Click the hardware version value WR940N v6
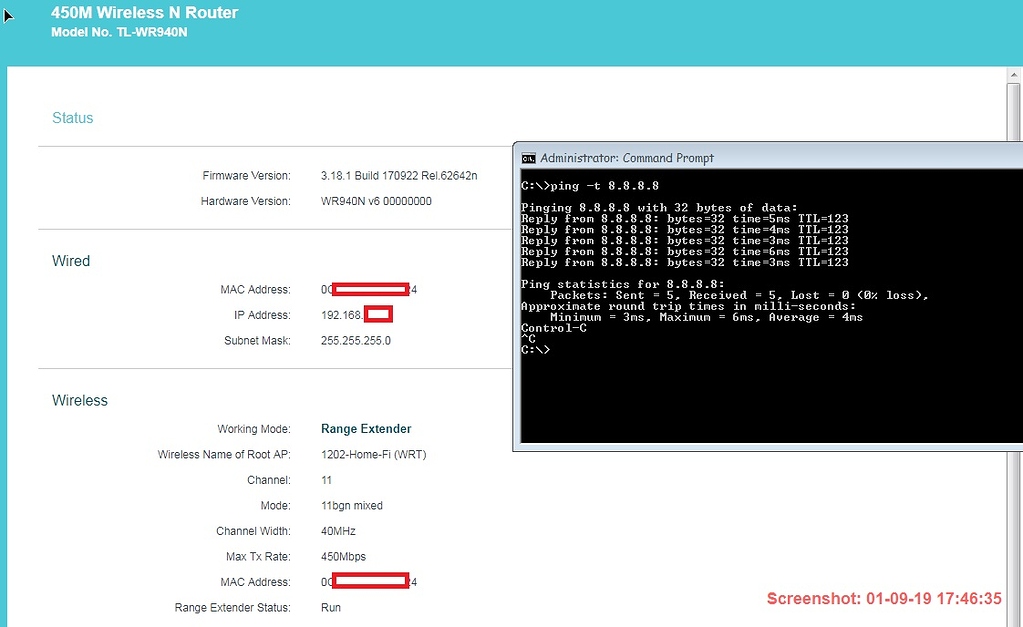The image size is (1023, 627). tap(376, 201)
